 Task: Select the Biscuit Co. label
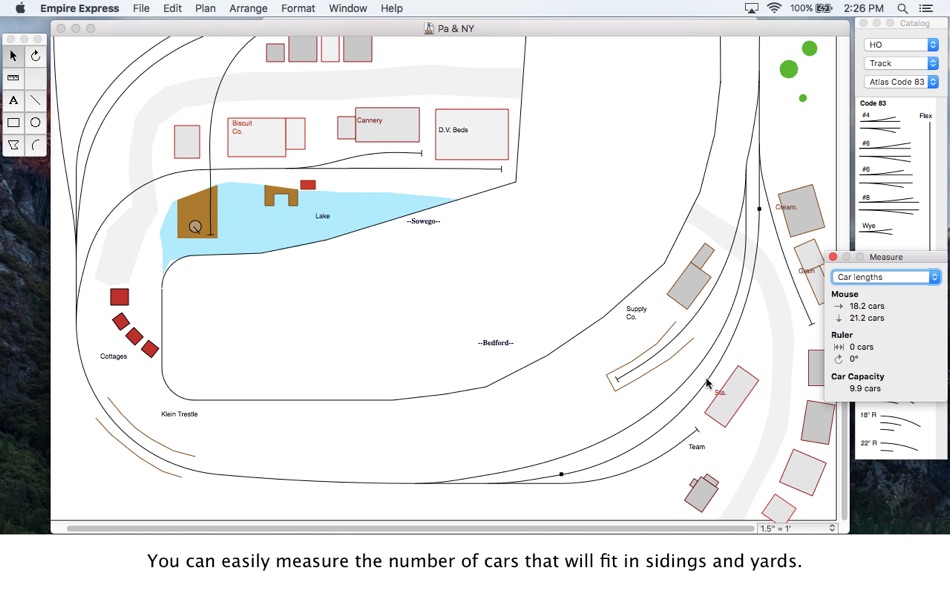click(242, 127)
